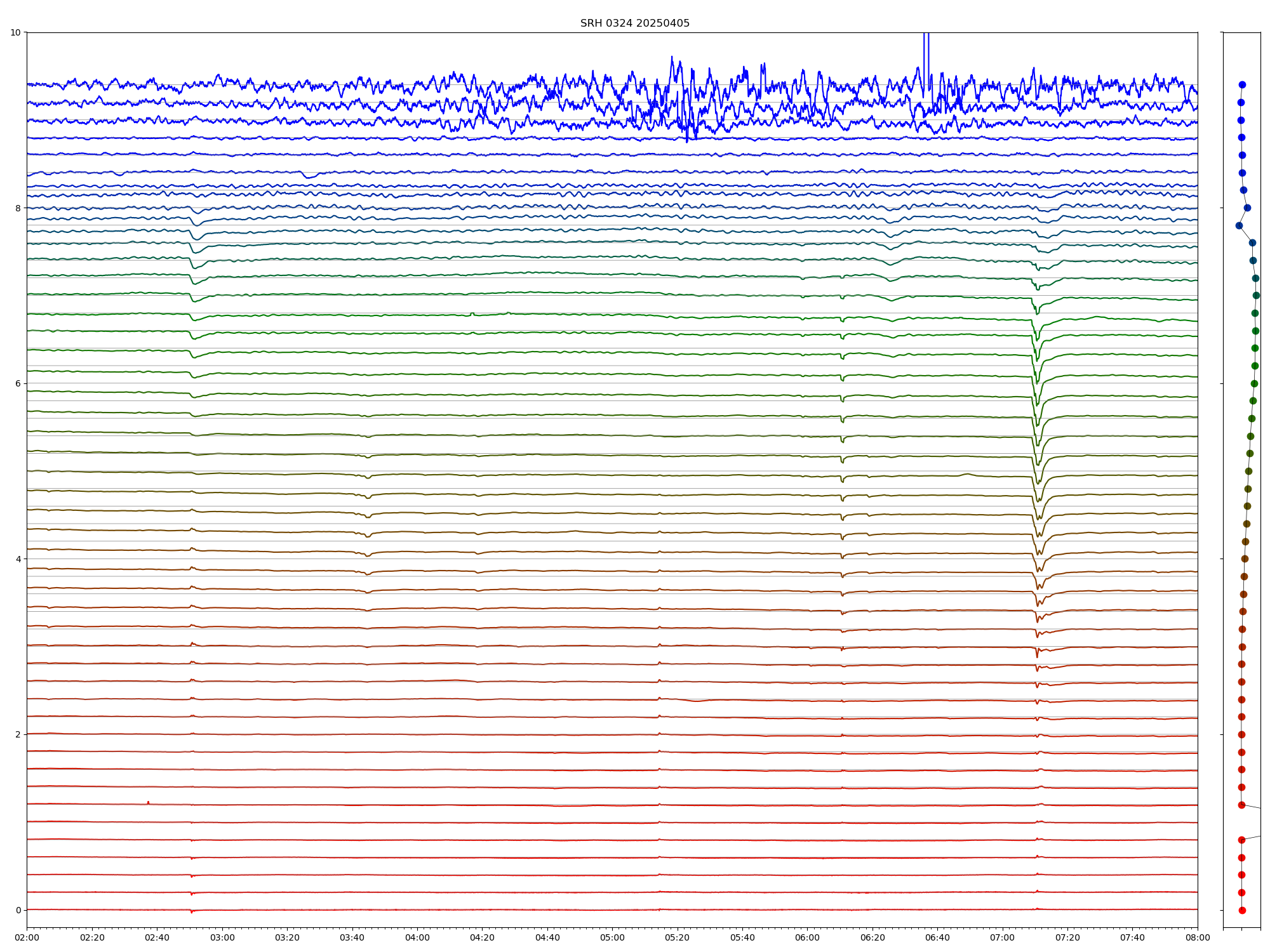Screen dimensions: 1270x952
Task: Click the 02:00 time axis label
Action: (x=27, y=937)
